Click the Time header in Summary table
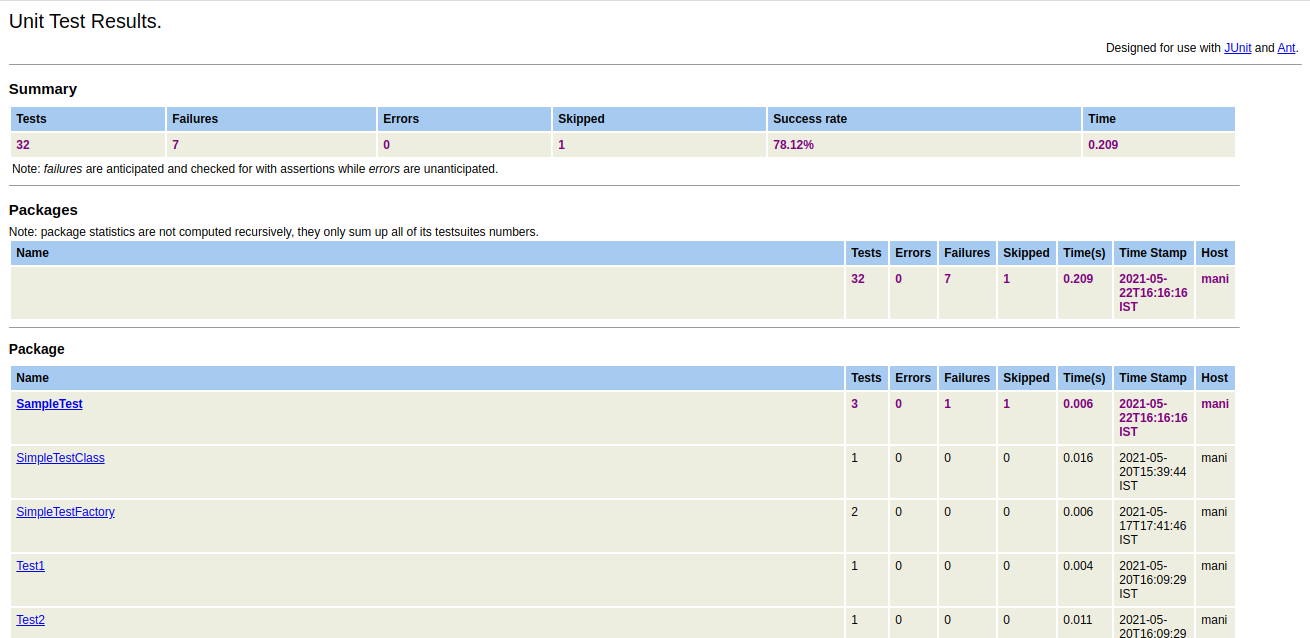 point(1101,118)
